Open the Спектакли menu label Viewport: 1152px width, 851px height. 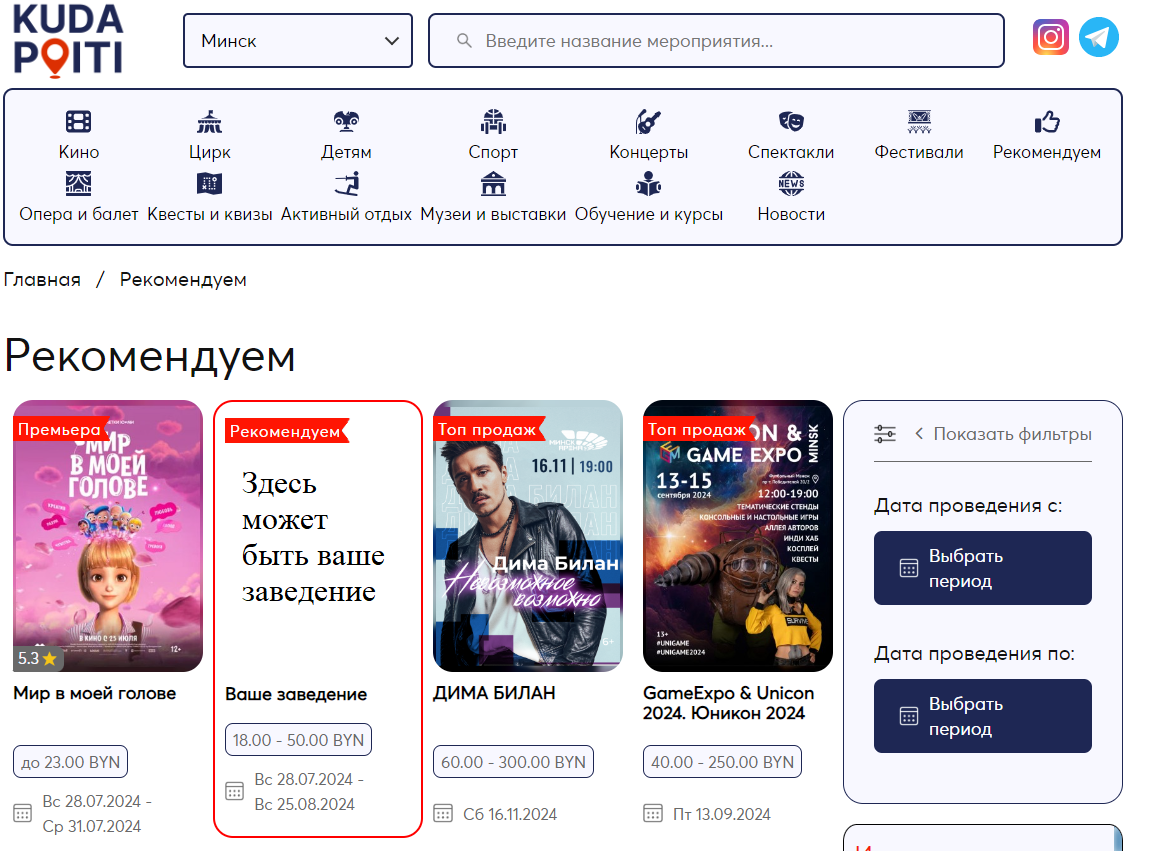tap(791, 152)
